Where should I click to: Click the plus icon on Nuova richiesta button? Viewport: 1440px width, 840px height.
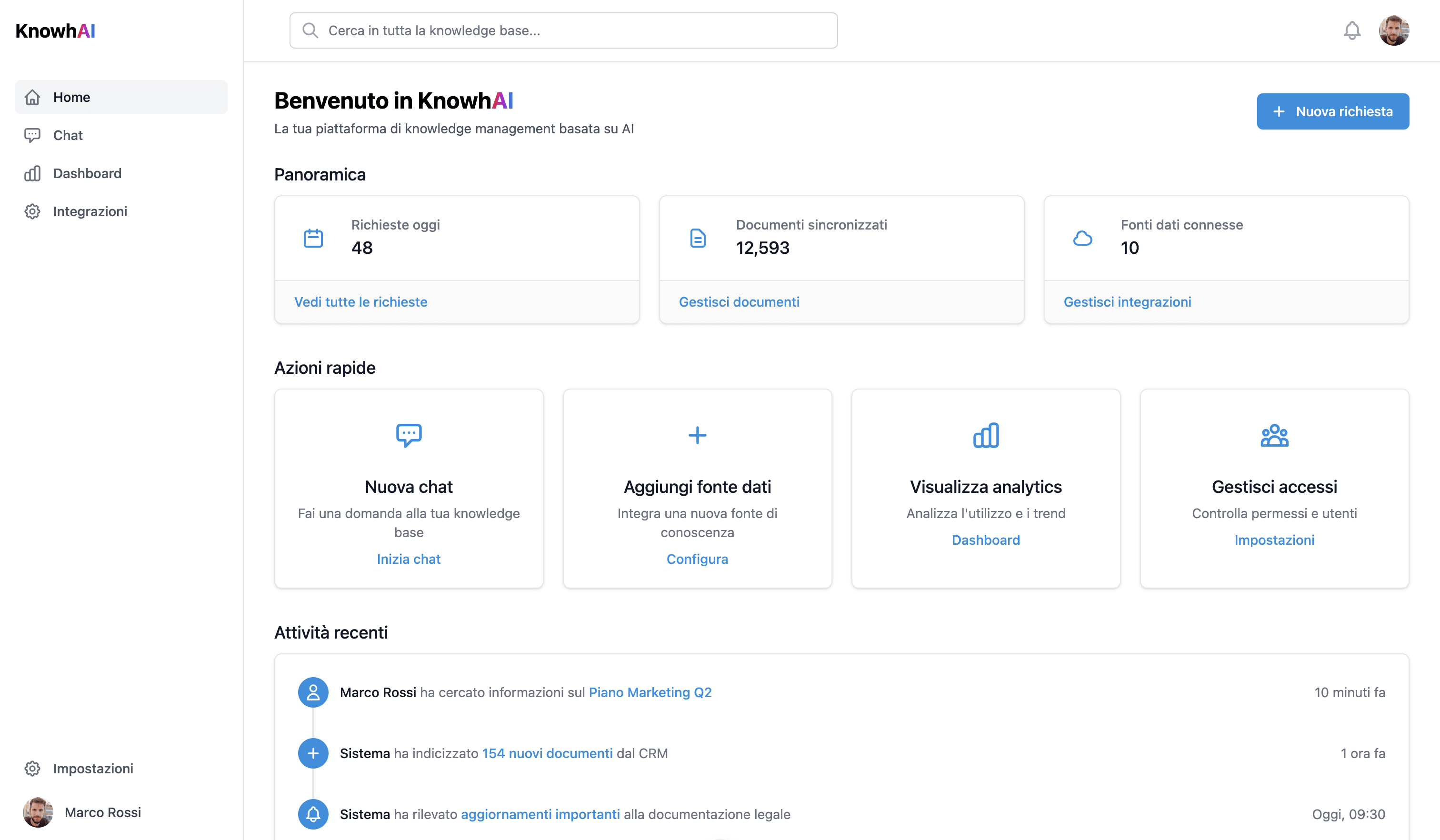(1279, 111)
